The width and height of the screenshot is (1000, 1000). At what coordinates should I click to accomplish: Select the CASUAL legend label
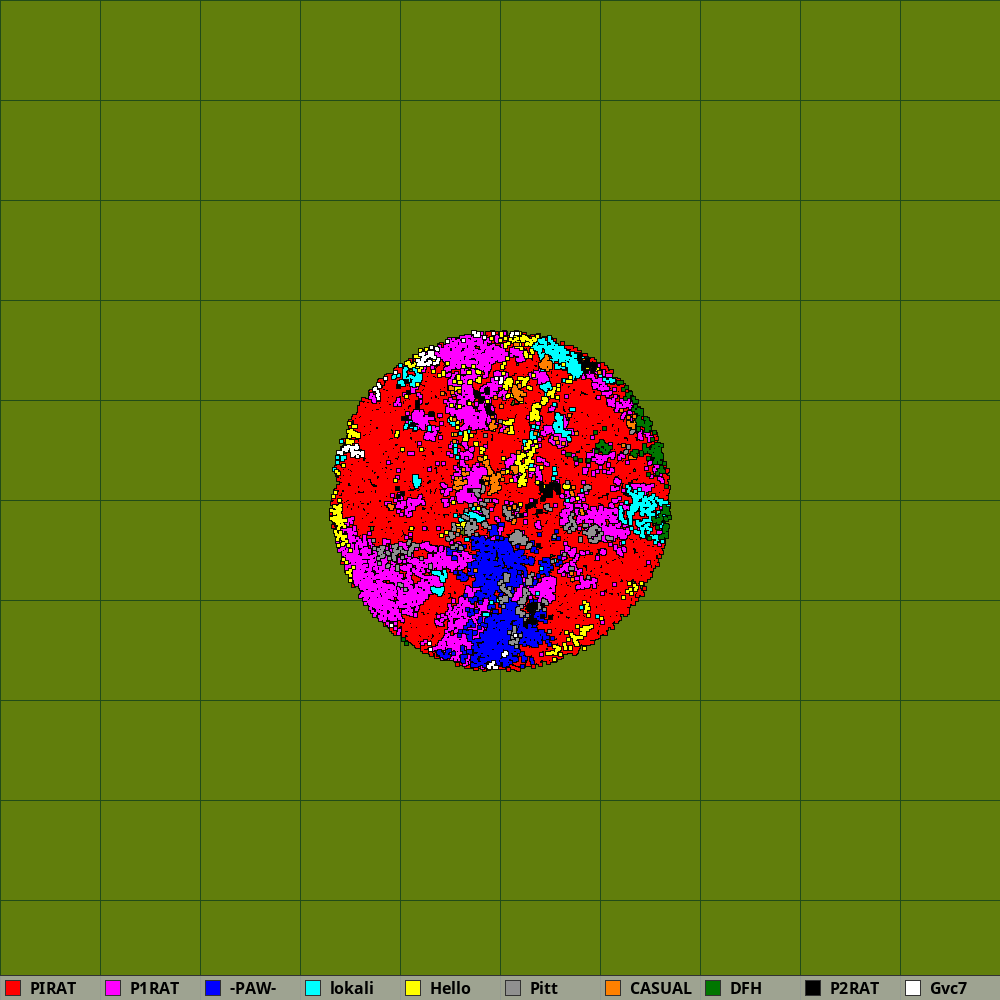[661, 989]
